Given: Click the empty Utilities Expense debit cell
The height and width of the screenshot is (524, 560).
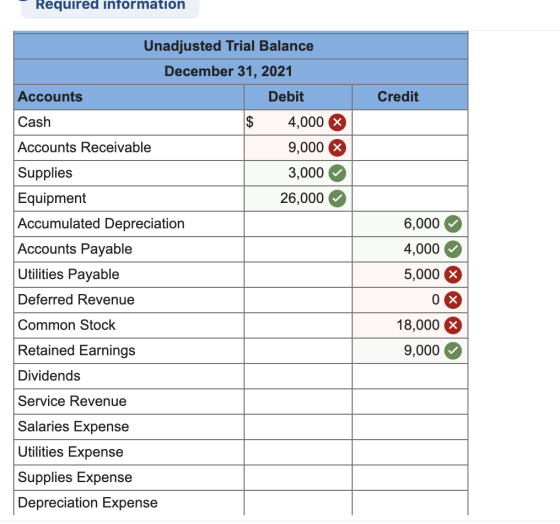Looking at the screenshot, I should (298, 452).
